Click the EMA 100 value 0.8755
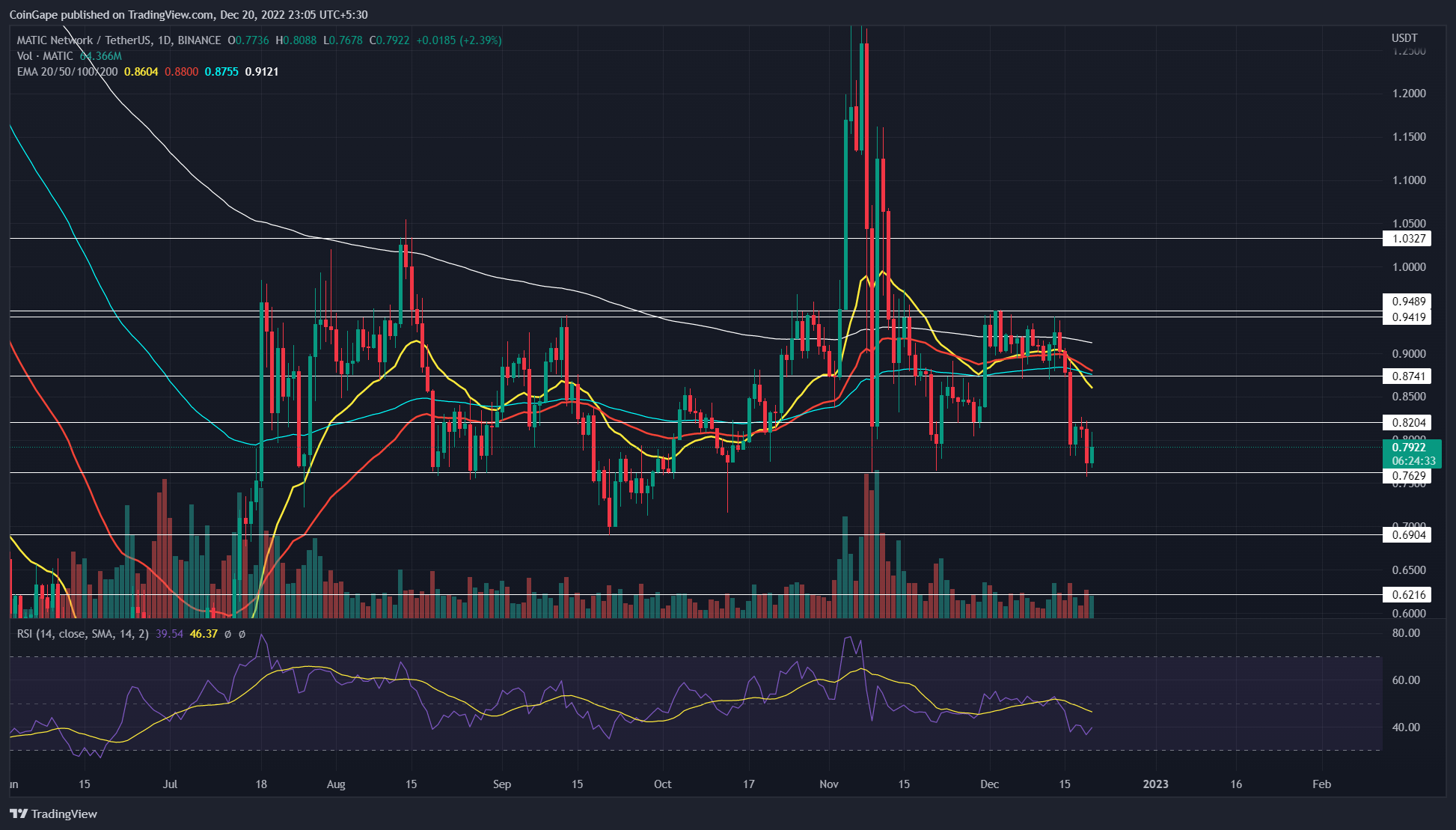 (221, 72)
